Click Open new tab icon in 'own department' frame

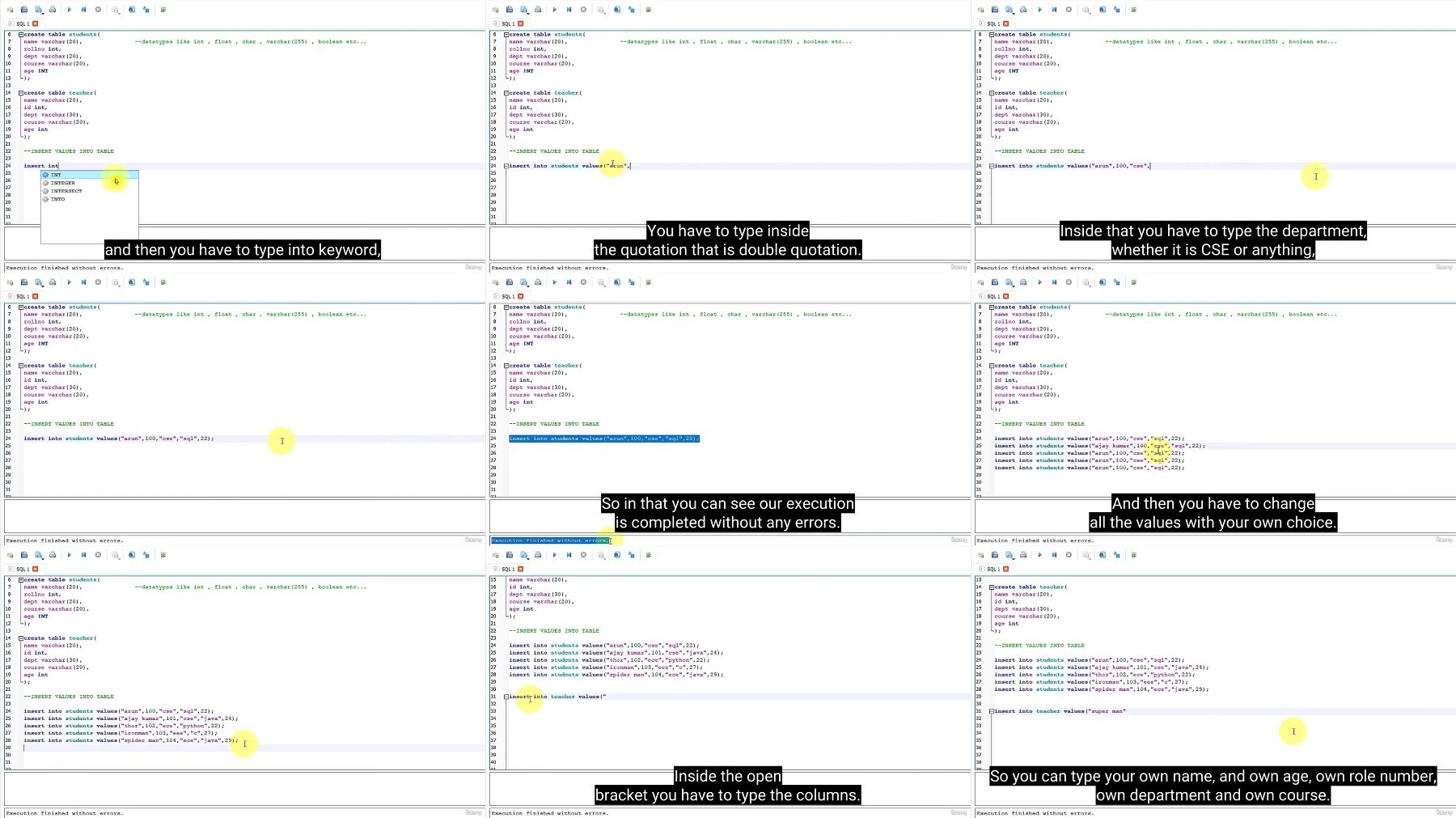(981, 555)
